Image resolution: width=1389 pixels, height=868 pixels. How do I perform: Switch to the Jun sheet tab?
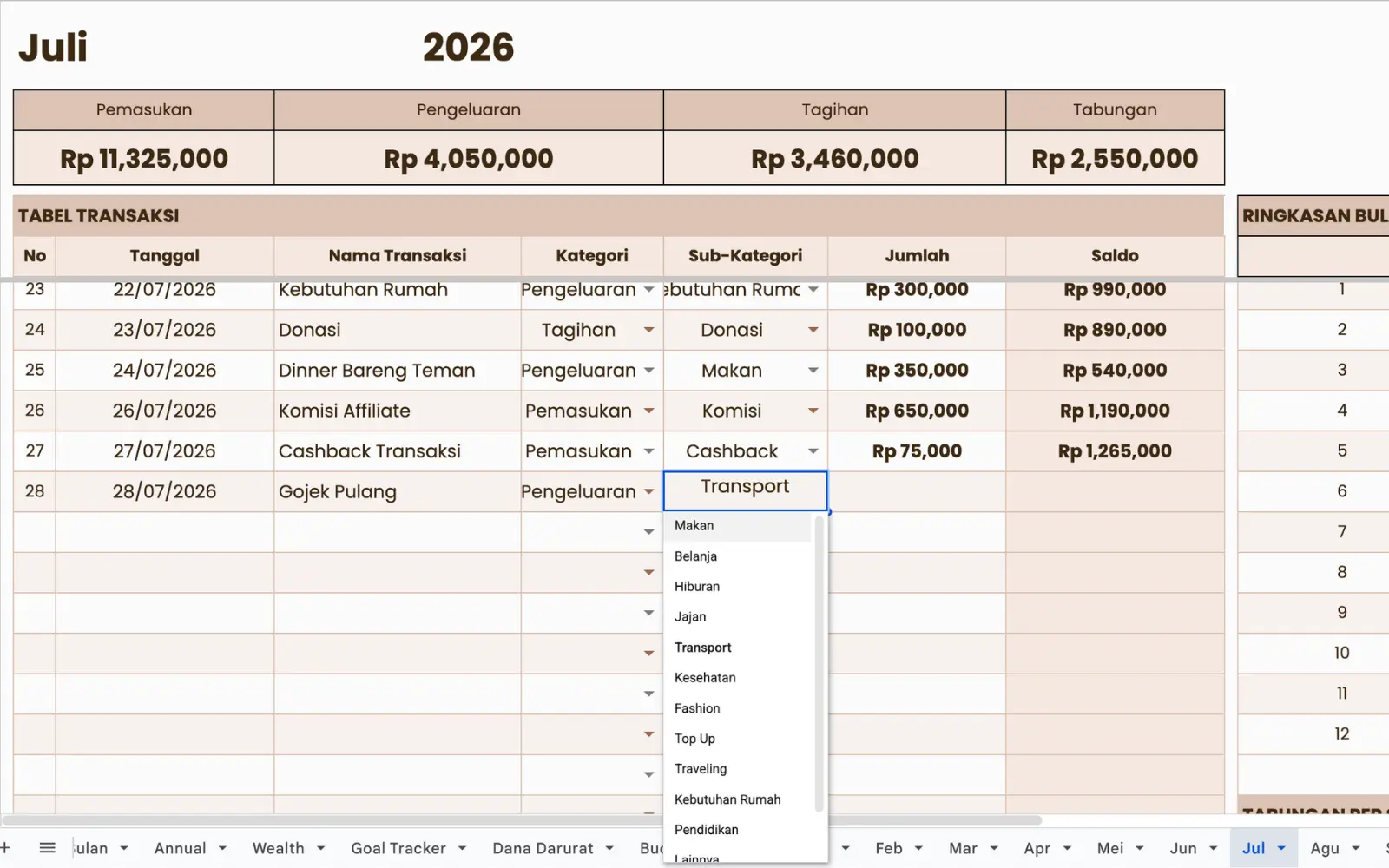pos(1183,848)
